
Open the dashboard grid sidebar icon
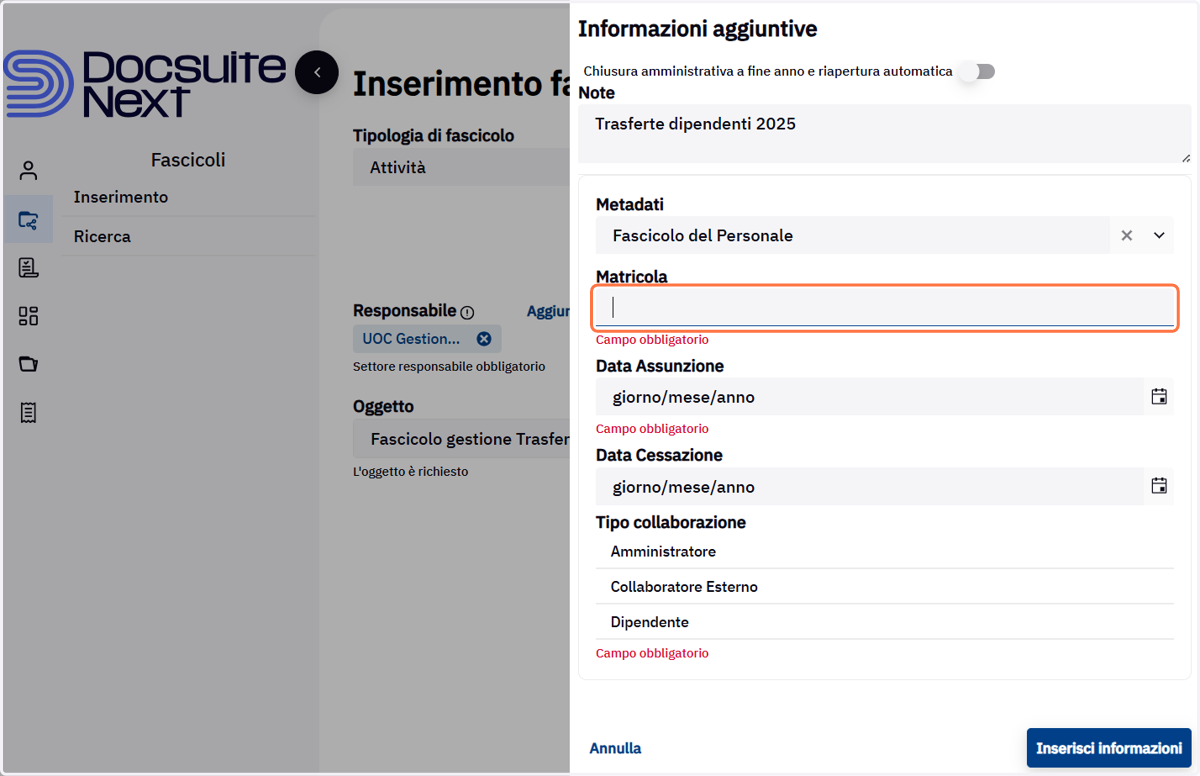[28, 316]
